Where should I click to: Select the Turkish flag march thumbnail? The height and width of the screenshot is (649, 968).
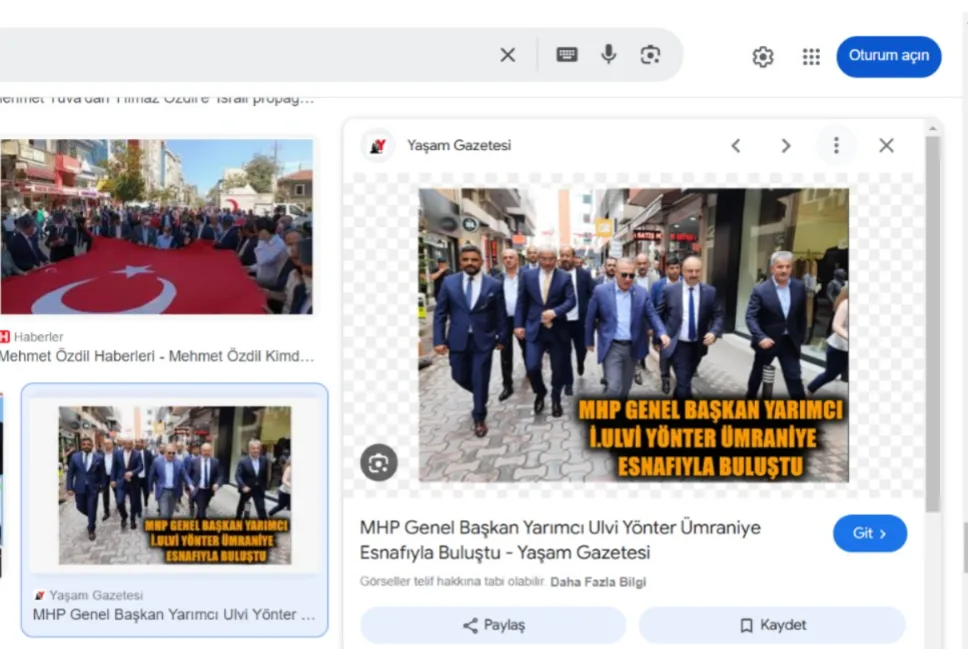click(157, 227)
